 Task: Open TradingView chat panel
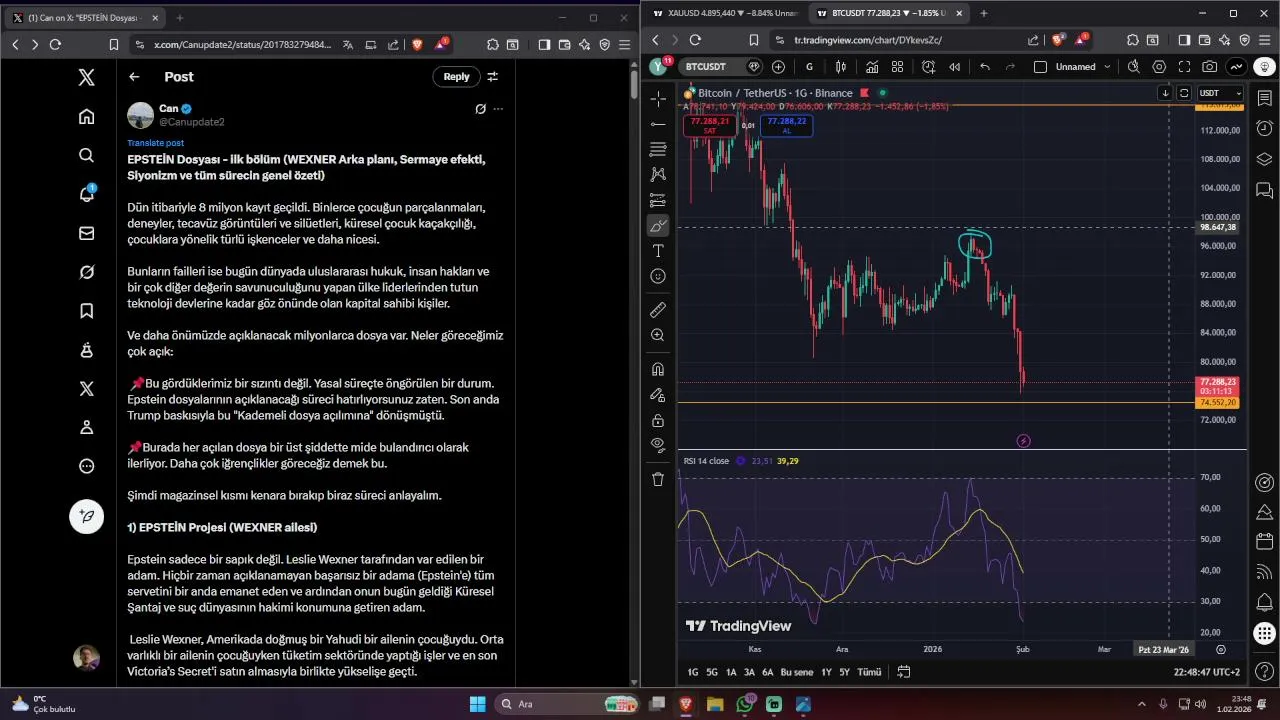coord(1264,190)
